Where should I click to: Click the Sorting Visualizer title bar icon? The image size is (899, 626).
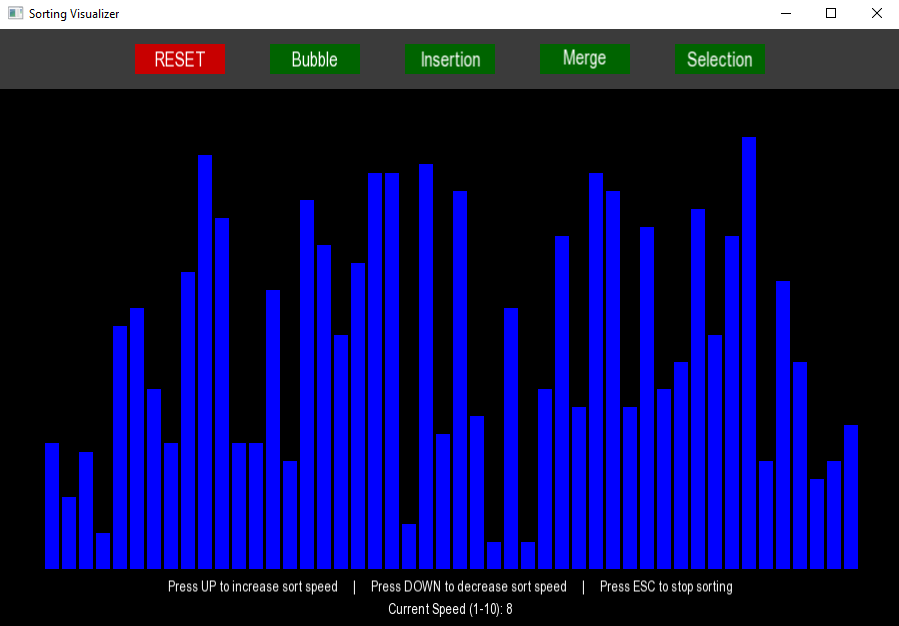click(x=13, y=14)
